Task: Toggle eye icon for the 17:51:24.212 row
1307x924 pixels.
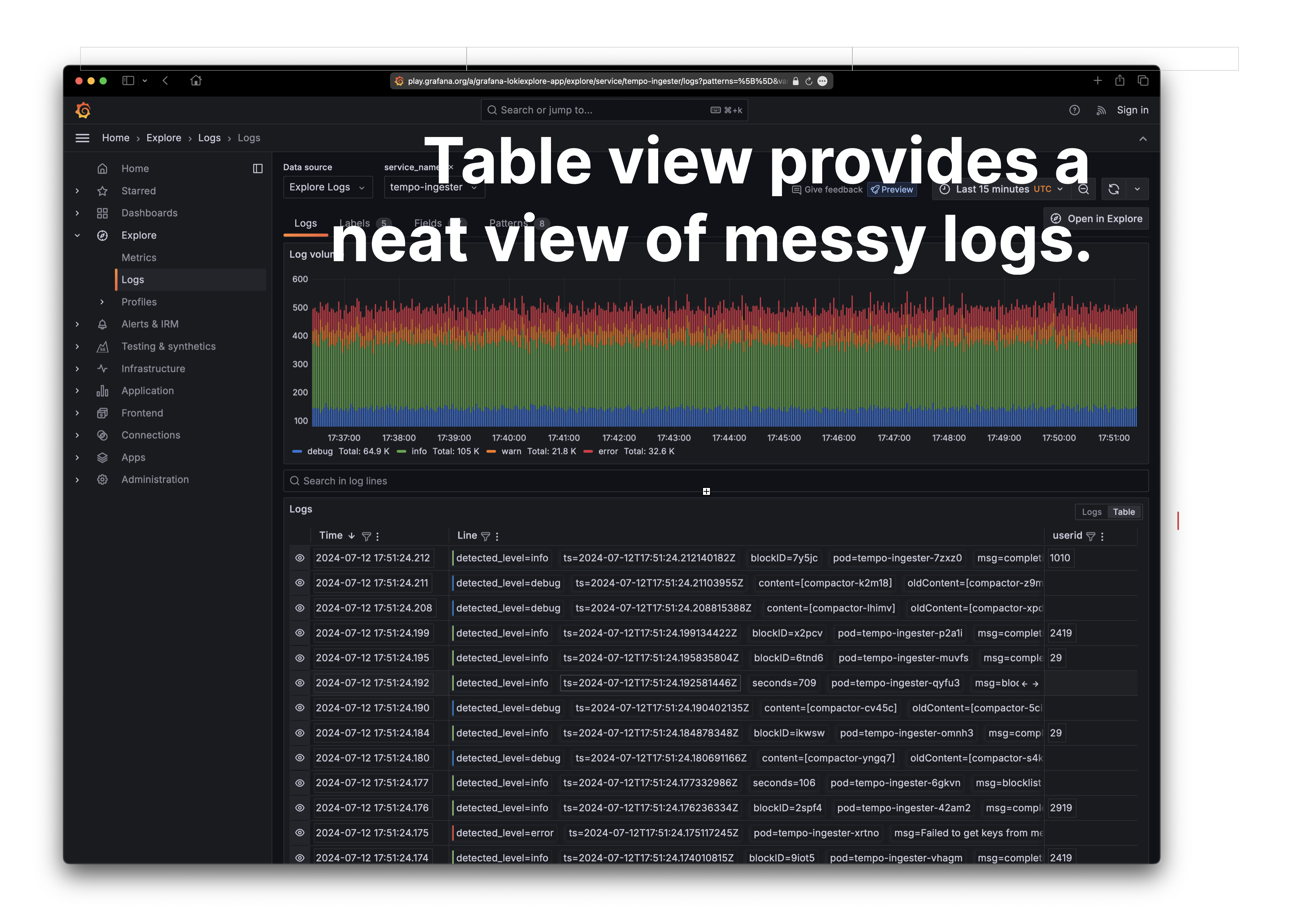Action: coord(299,558)
